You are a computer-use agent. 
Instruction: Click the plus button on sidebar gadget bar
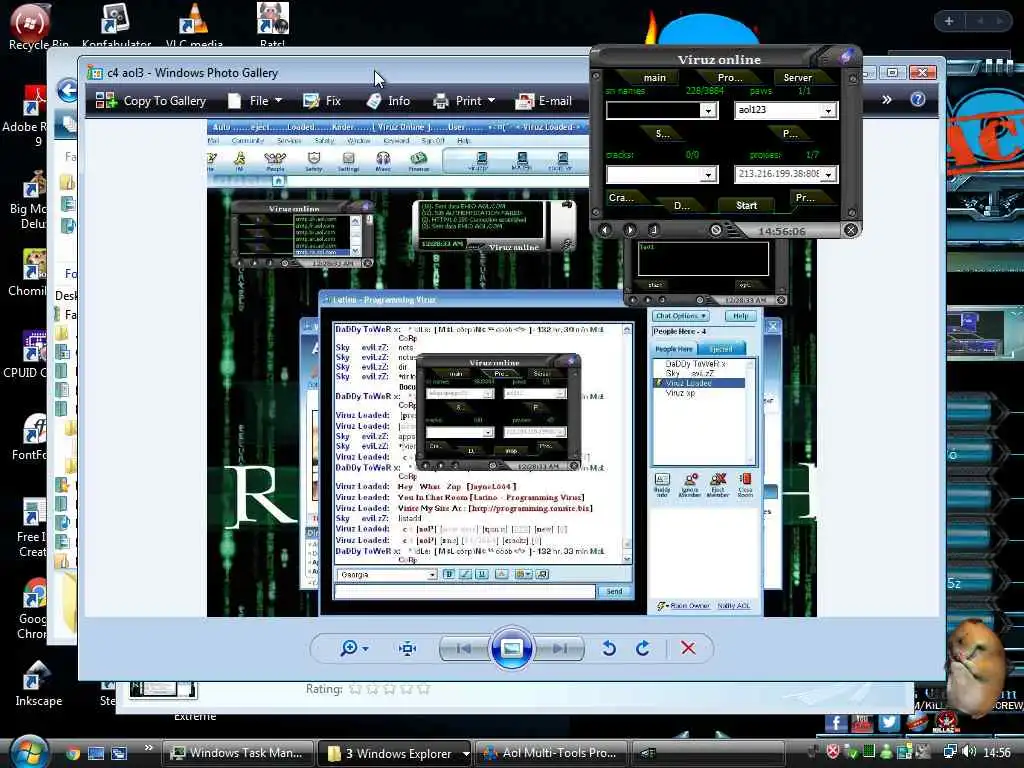[949, 21]
